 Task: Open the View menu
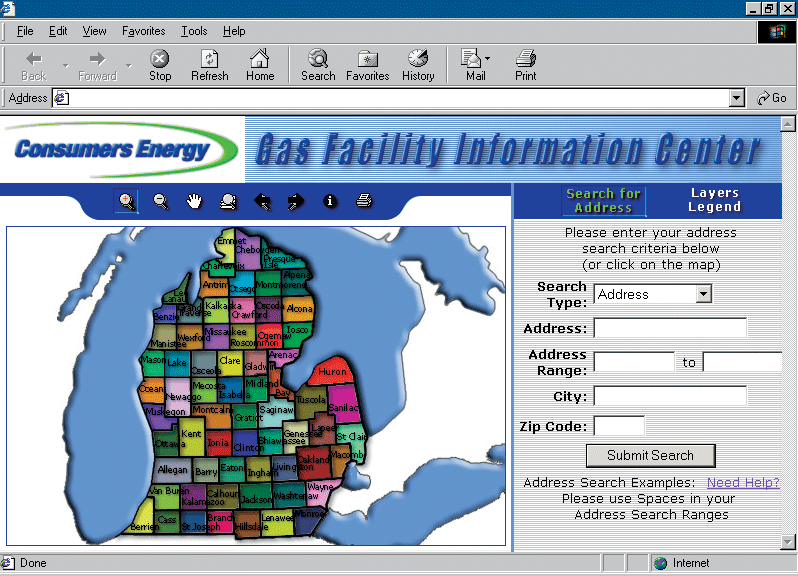pos(95,31)
